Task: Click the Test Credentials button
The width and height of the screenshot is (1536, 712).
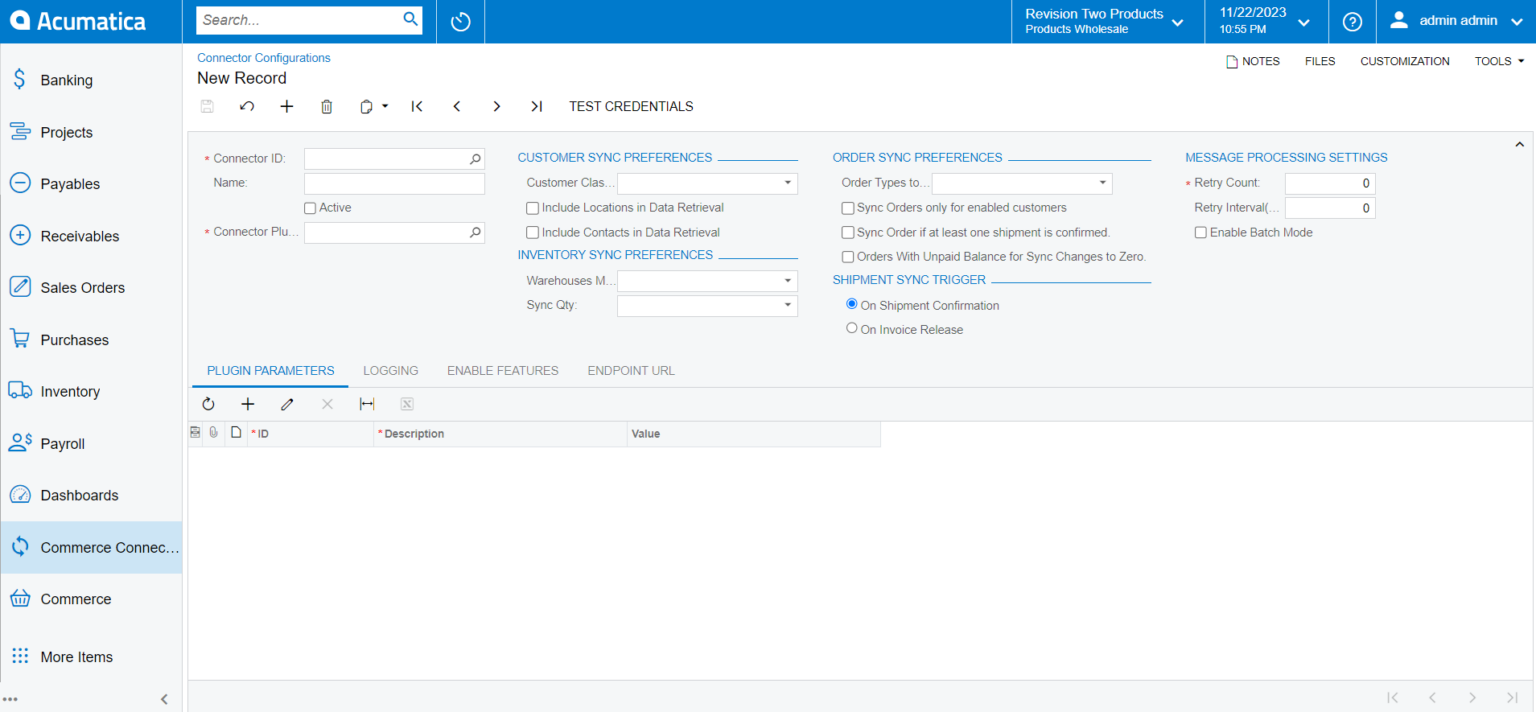Action: pos(631,106)
